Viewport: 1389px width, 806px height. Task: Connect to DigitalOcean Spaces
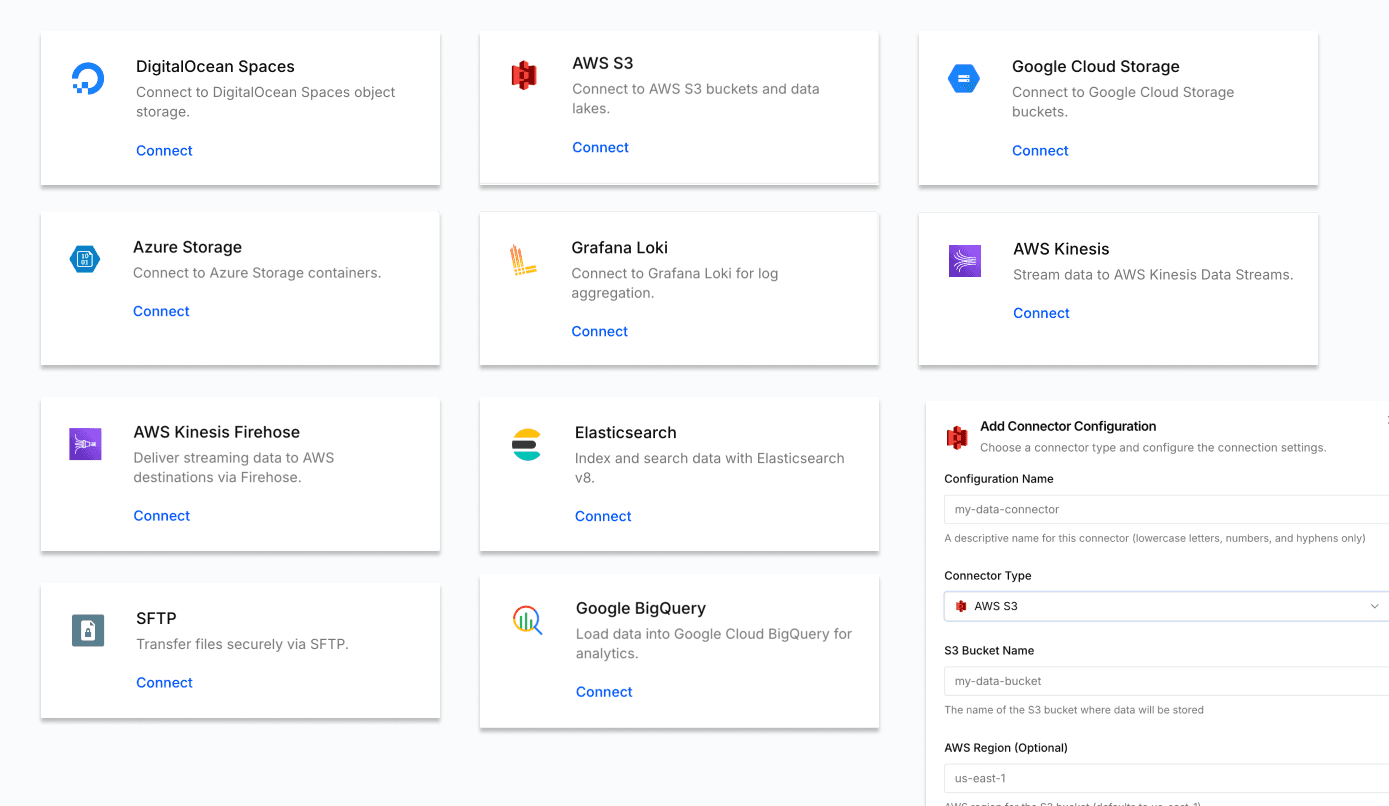click(164, 151)
